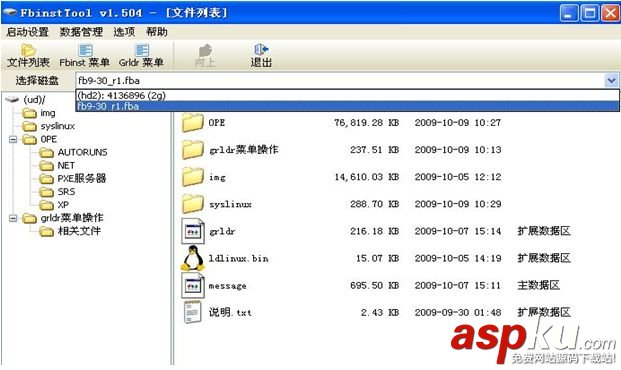Select the AUTORUNS folder in the tree
Screen dimensions: 621x370
click(82, 153)
